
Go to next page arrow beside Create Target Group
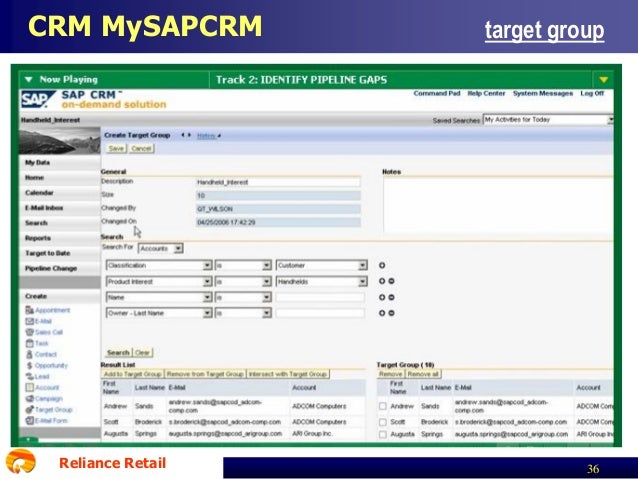[x=189, y=135]
